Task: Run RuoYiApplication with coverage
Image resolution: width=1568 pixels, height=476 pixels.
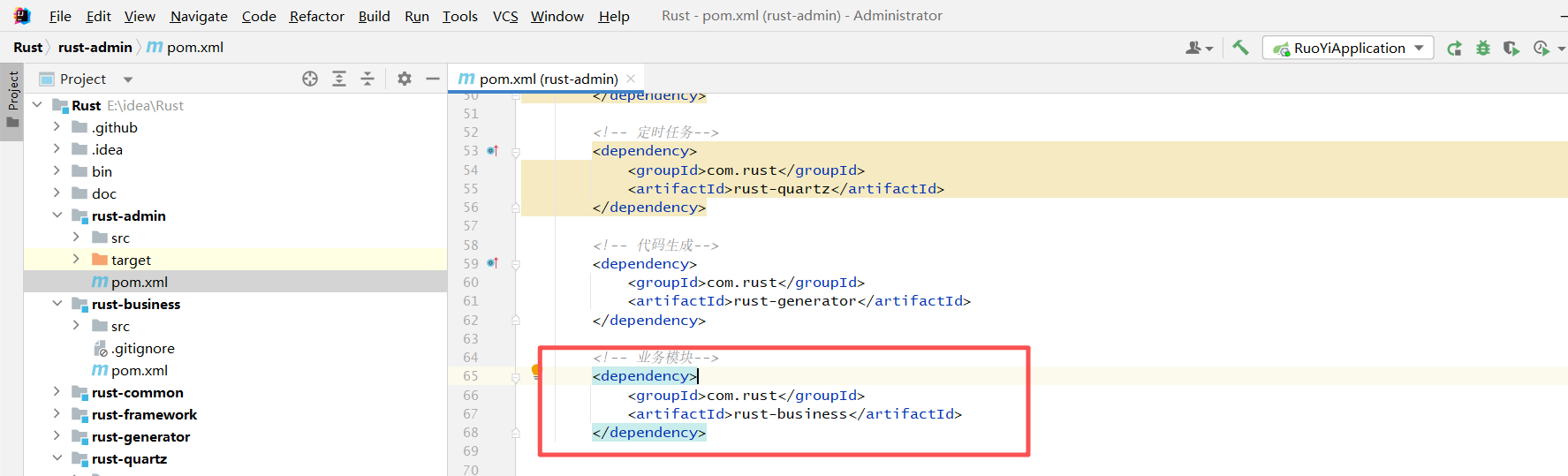Action: tap(1511, 49)
